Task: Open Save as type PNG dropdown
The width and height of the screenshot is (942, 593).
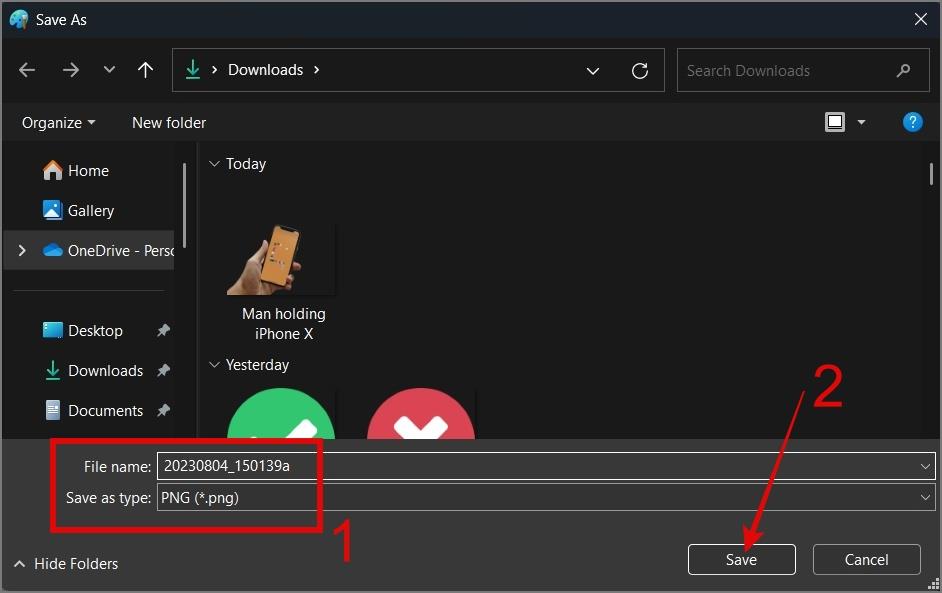Action: point(545,497)
